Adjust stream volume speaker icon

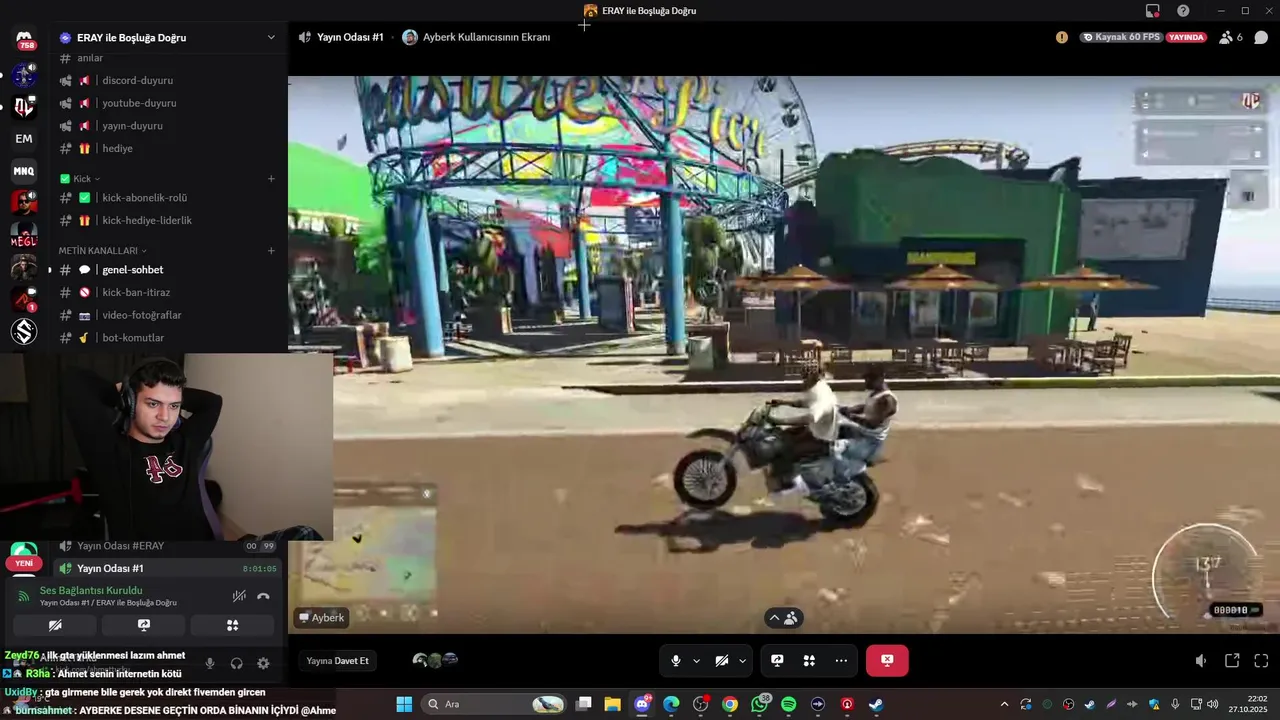1201,661
